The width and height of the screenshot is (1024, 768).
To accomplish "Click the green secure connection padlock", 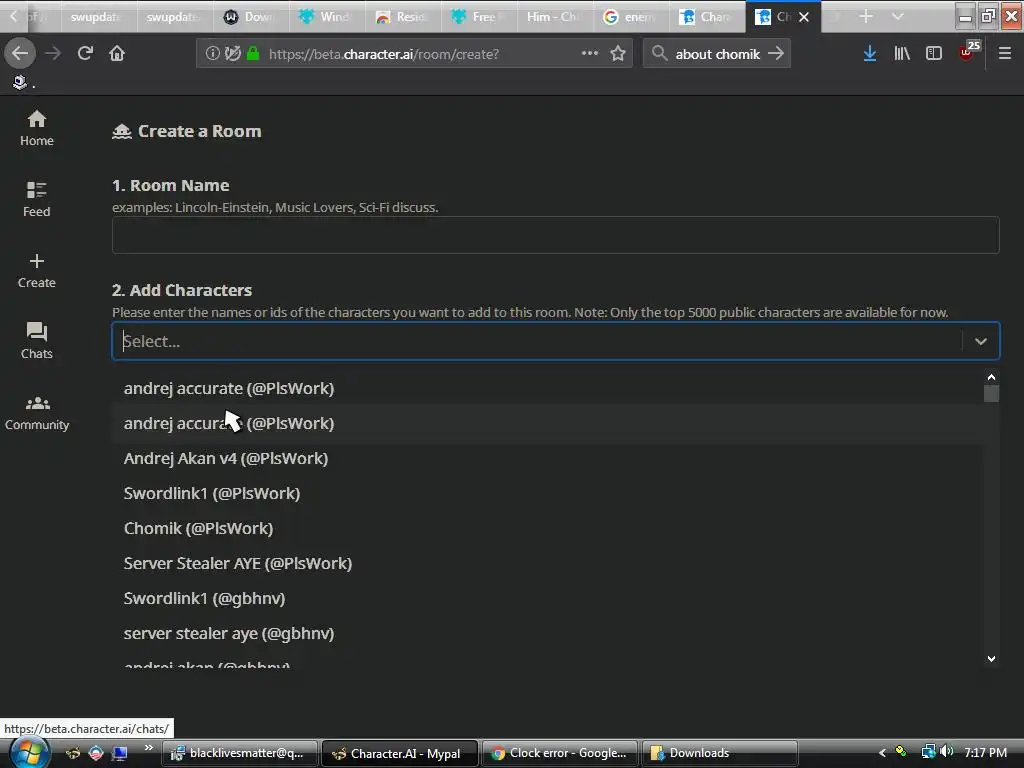I will 253,54.
